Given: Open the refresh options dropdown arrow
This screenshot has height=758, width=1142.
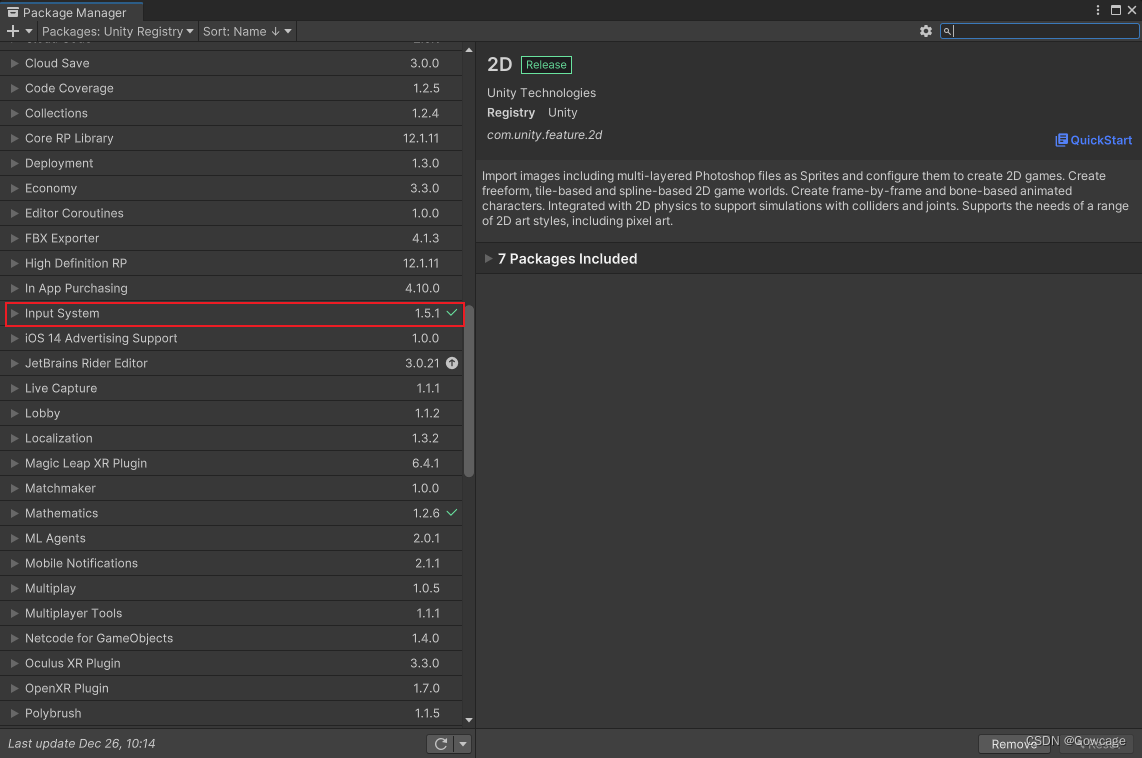Looking at the screenshot, I should (463, 743).
